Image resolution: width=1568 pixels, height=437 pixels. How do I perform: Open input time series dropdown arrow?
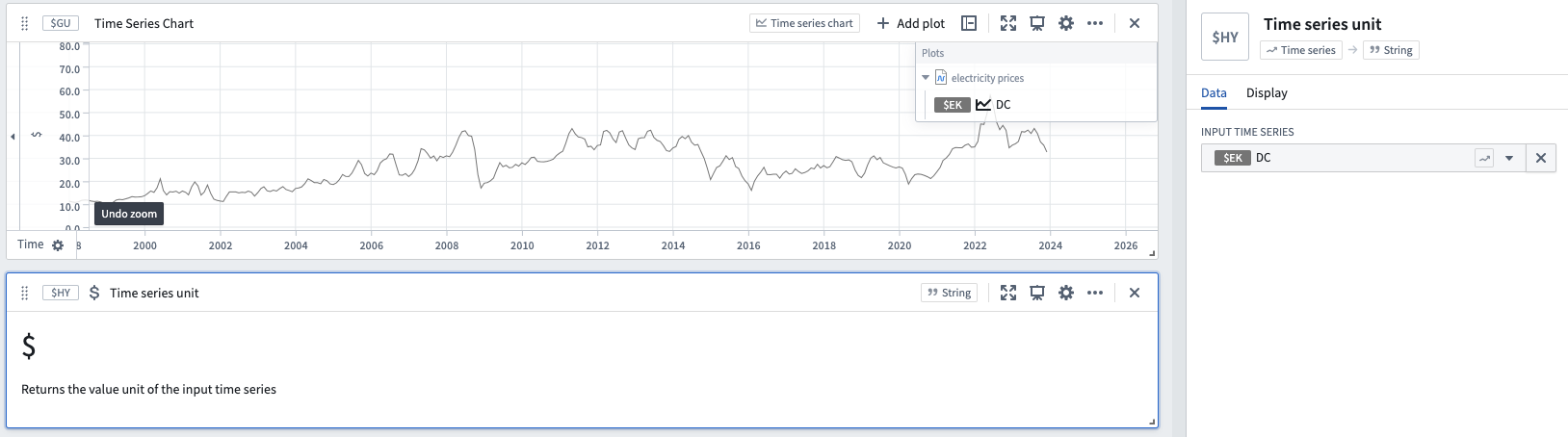pos(1509,158)
